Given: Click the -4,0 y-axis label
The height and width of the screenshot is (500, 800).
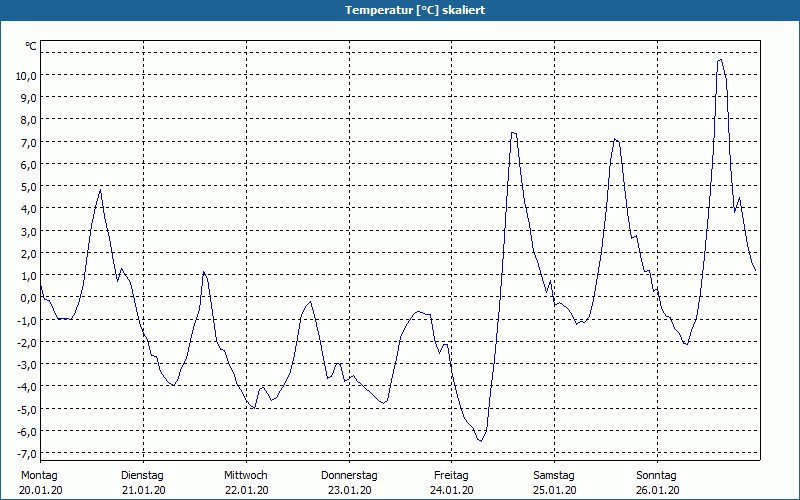Looking at the screenshot, I should click(x=27, y=387).
